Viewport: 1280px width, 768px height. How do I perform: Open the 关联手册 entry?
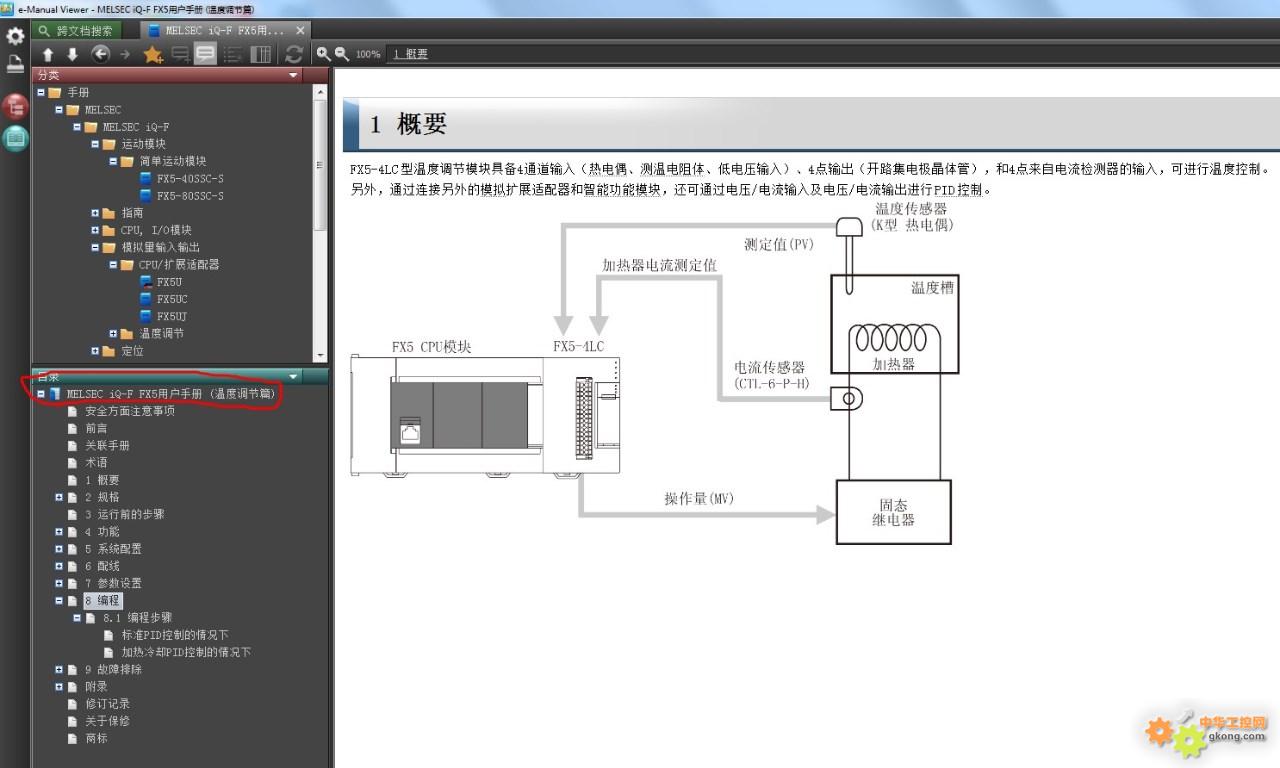pyautogui.click(x=107, y=445)
